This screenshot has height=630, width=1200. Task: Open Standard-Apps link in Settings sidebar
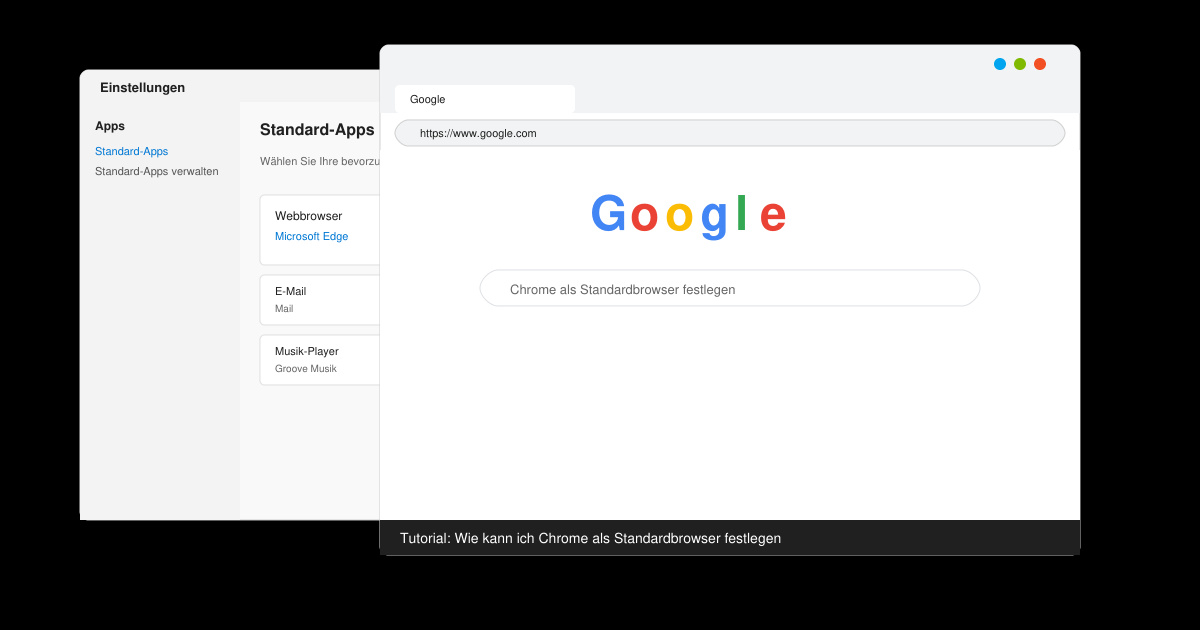pos(131,151)
